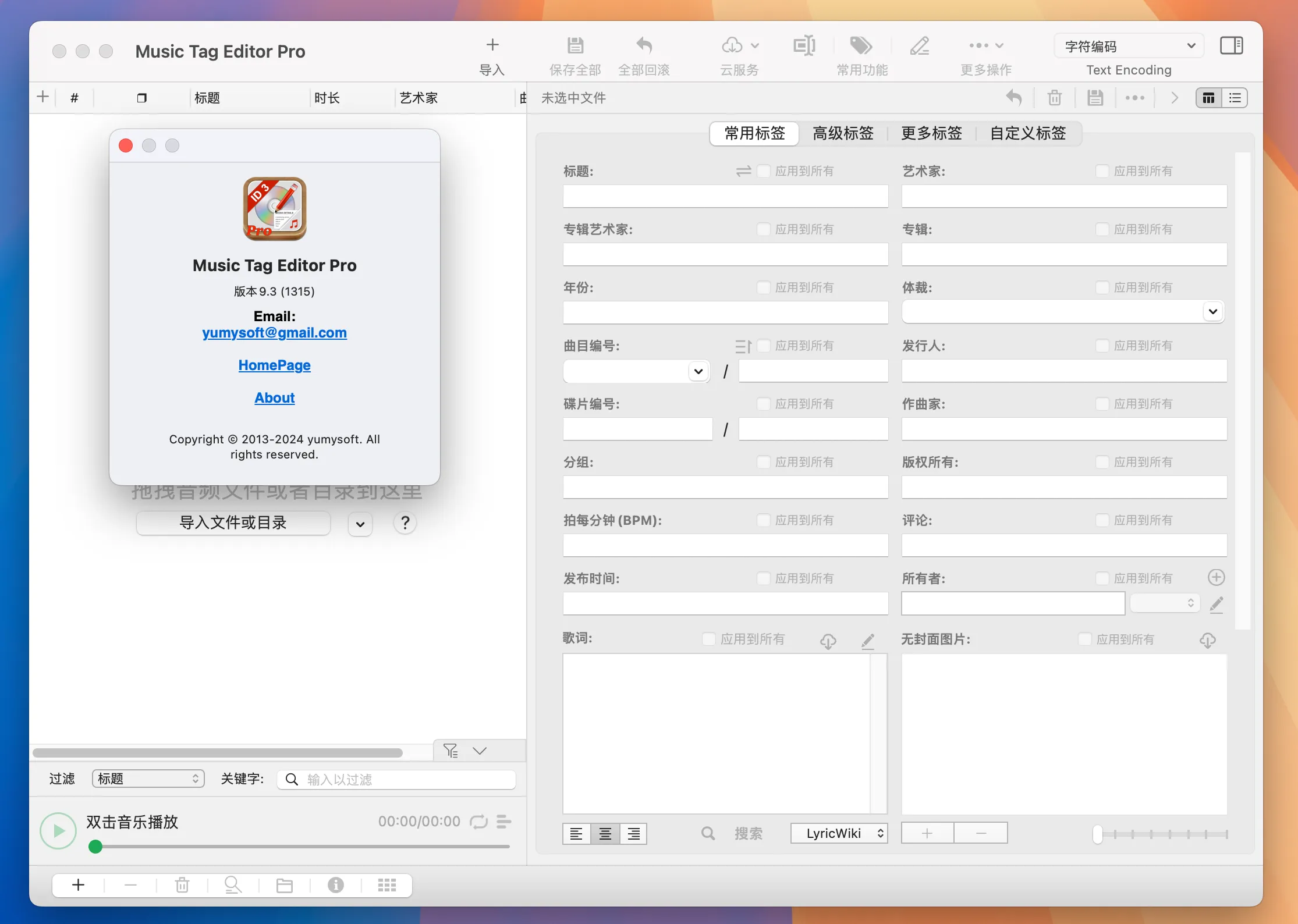Screen dimensions: 1298x924
Task: Click the save disk icon in file header bar
Action: tap(1095, 98)
